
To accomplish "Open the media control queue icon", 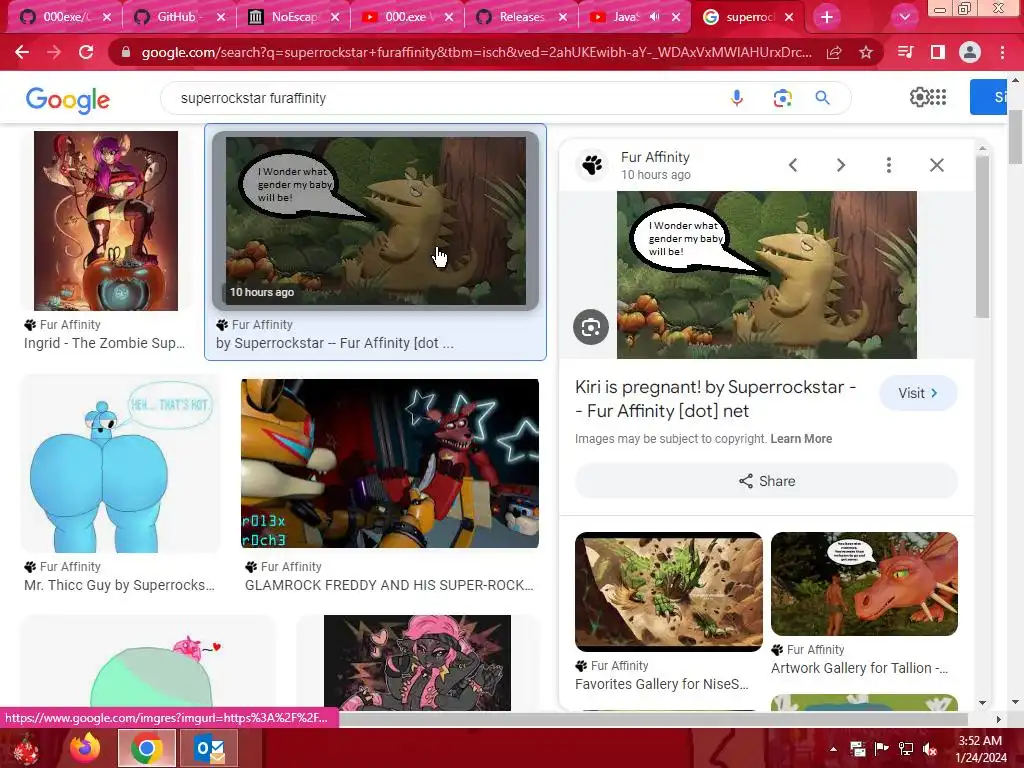I will (905, 52).
